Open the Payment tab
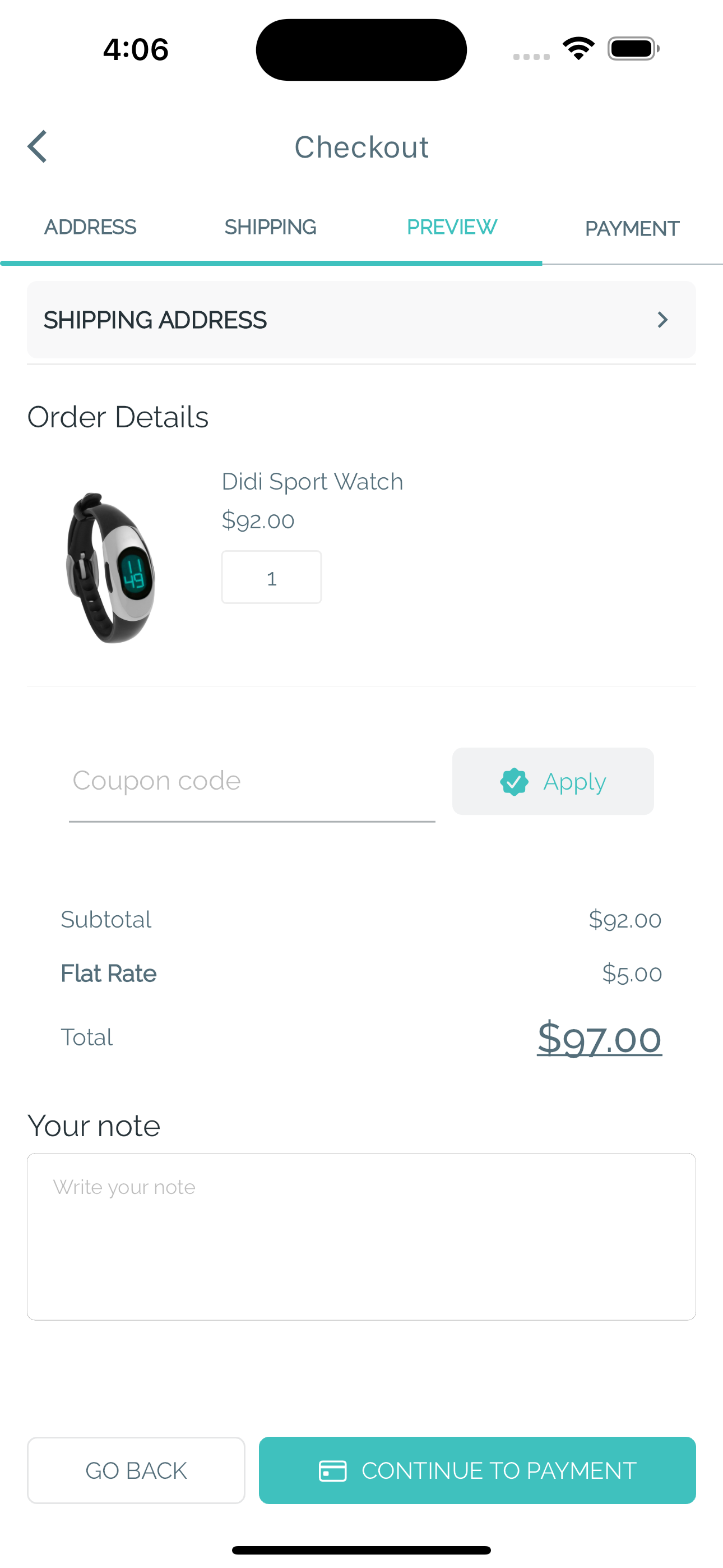Image resolution: width=723 pixels, height=1568 pixels. (x=632, y=229)
